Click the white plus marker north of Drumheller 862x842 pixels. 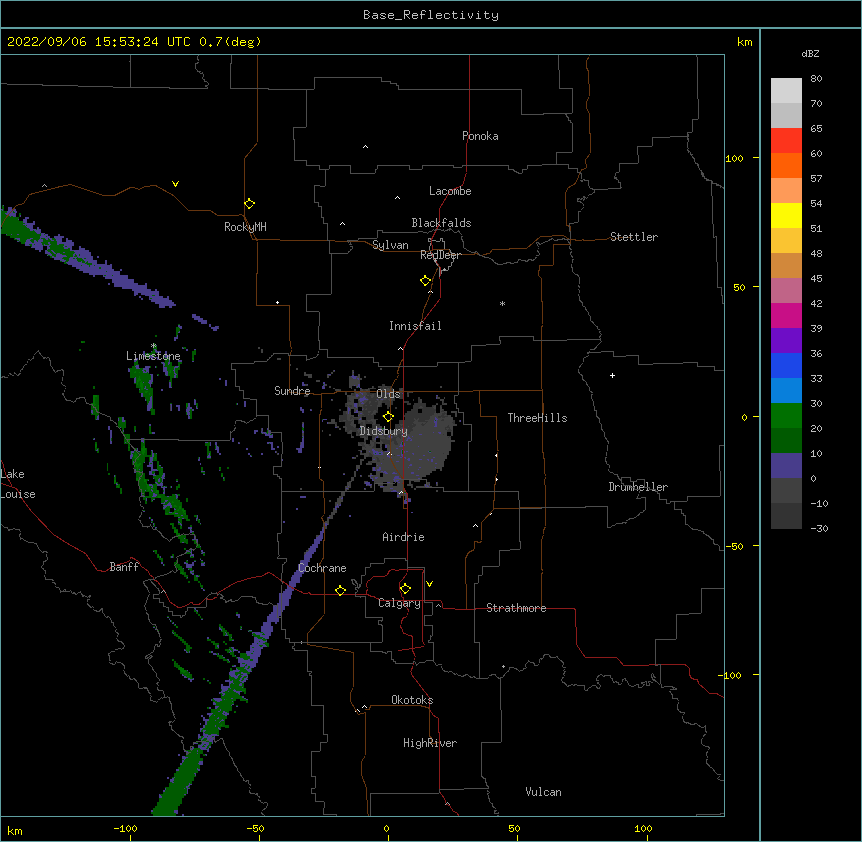(x=612, y=375)
